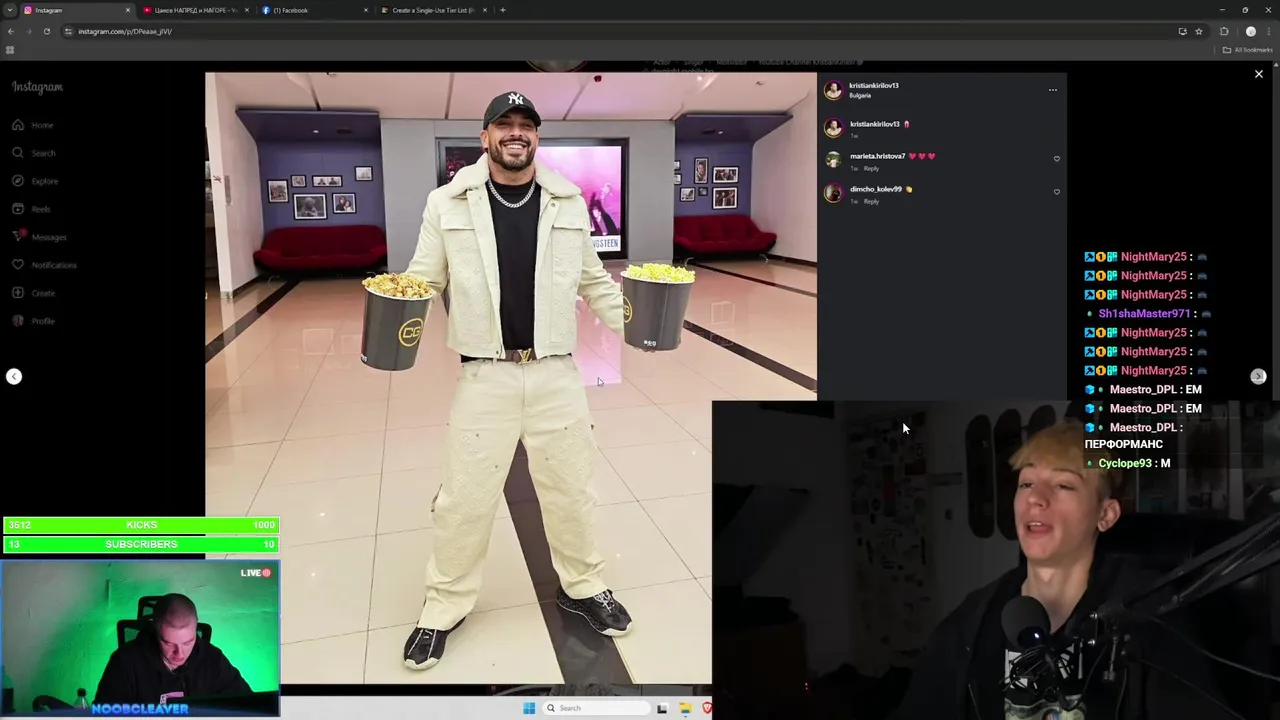Open All Bookmarks folder
This screenshot has height=720, width=1280.
click(x=1248, y=50)
